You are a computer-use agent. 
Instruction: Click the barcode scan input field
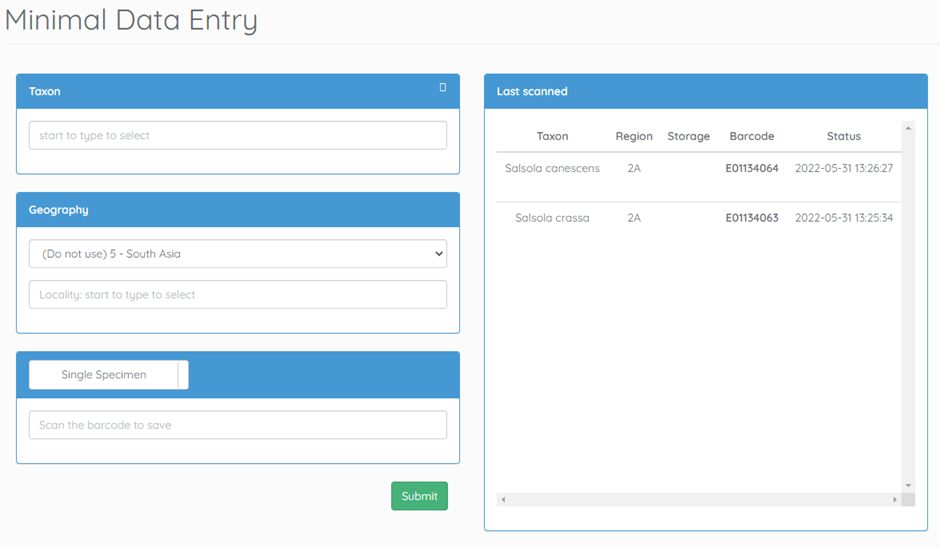(x=238, y=424)
